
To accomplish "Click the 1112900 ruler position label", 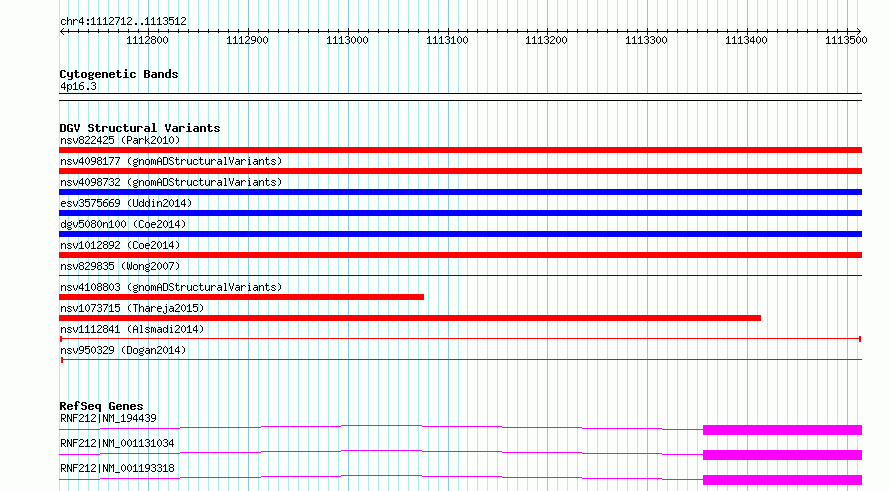I will (x=247, y=40).
